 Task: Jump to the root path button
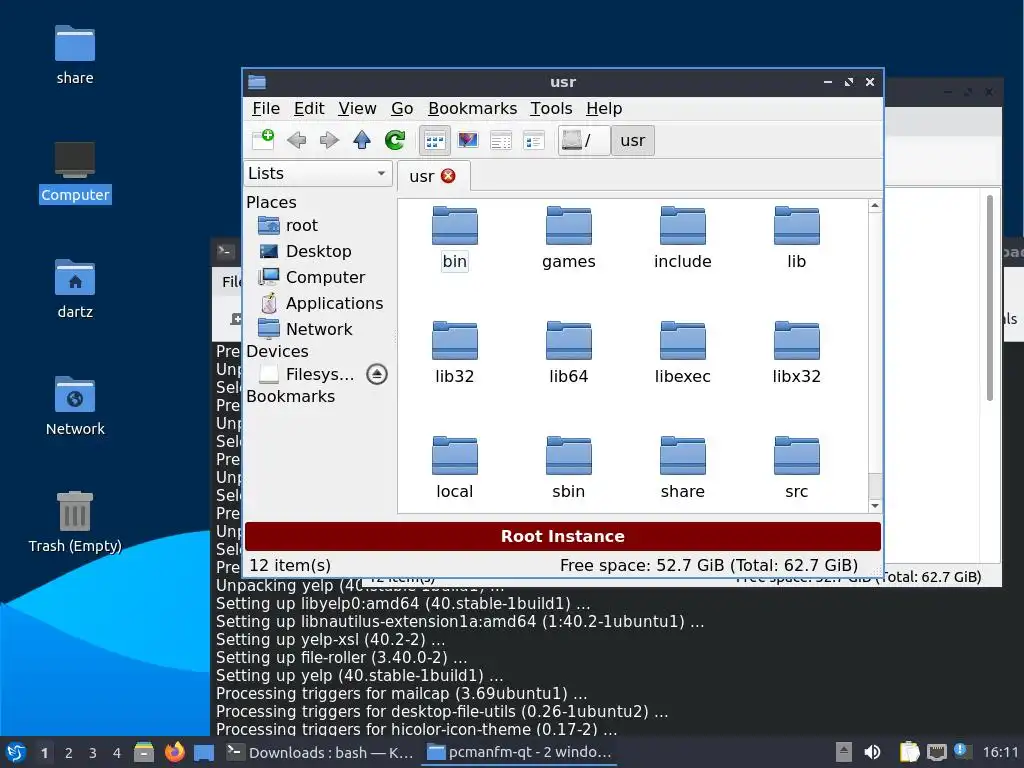[584, 140]
